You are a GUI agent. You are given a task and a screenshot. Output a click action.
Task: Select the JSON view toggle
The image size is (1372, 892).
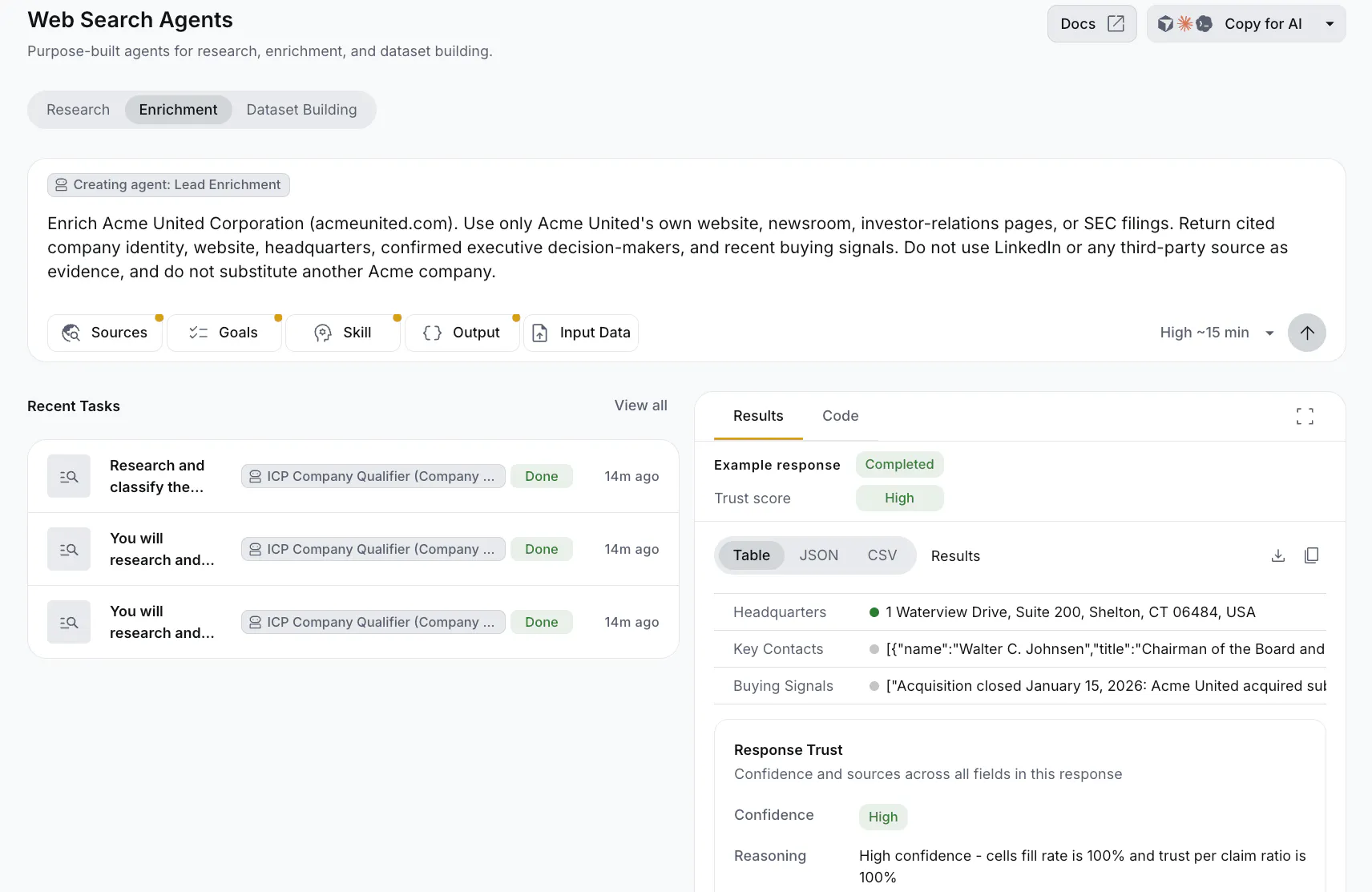pos(818,555)
